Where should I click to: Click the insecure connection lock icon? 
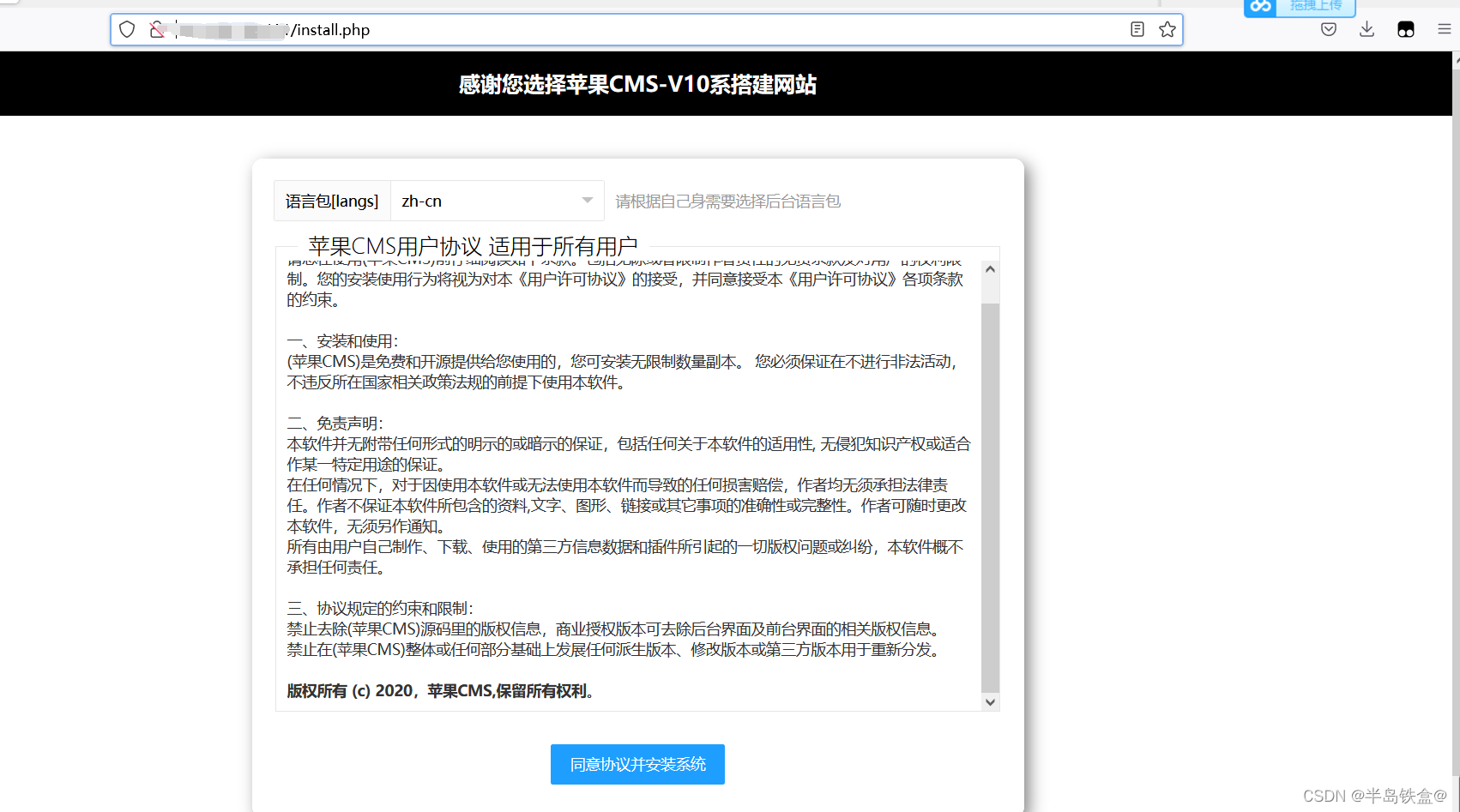pyautogui.click(x=157, y=29)
